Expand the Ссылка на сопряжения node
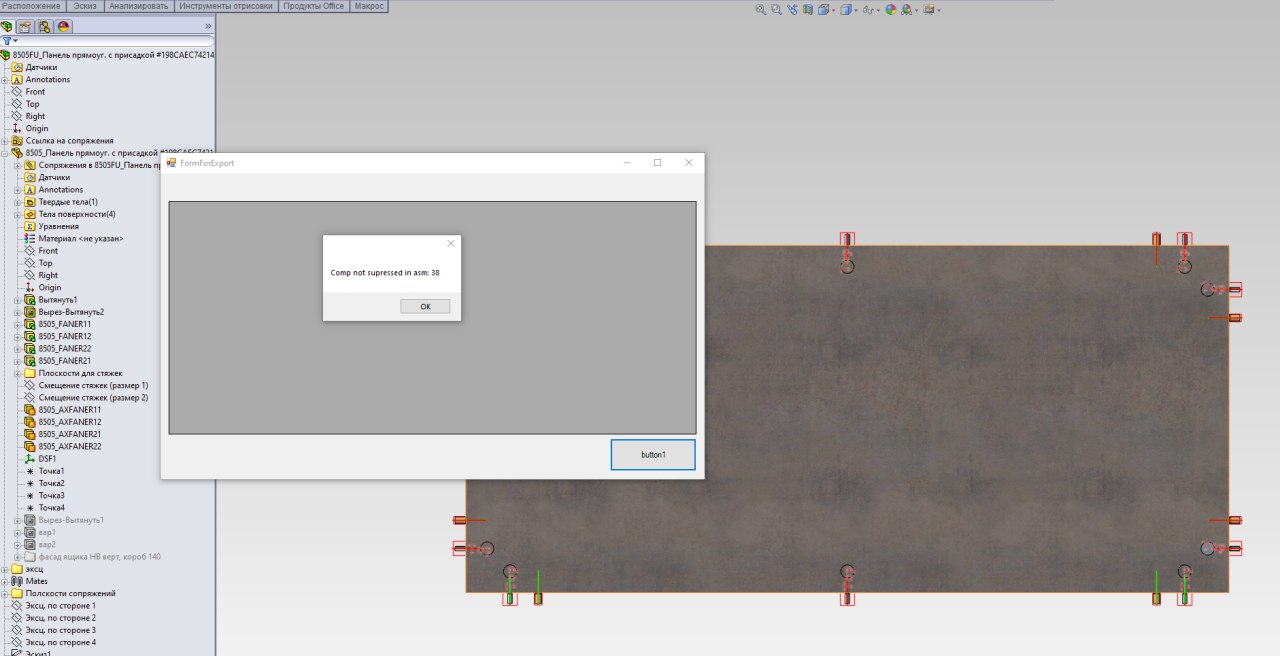This screenshot has width=1280, height=656. point(5,141)
